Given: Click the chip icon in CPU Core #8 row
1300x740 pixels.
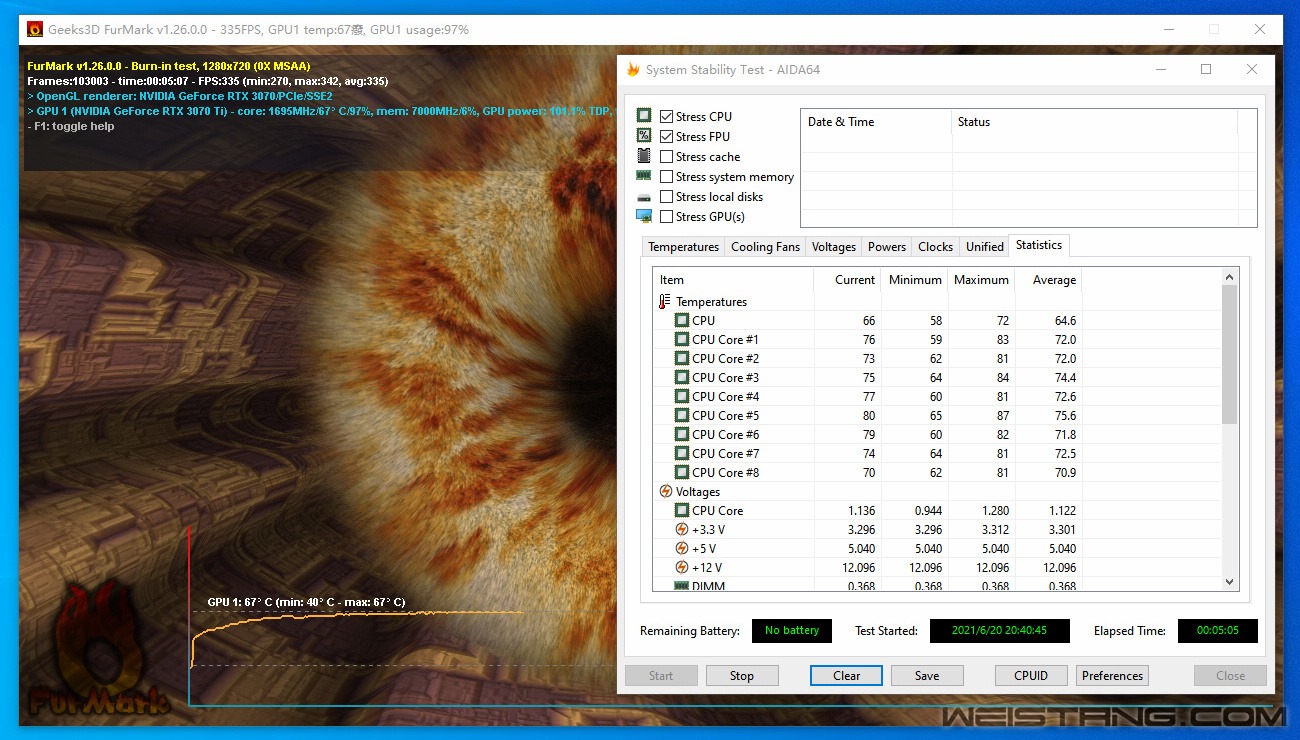Looking at the screenshot, I should tap(682, 472).
